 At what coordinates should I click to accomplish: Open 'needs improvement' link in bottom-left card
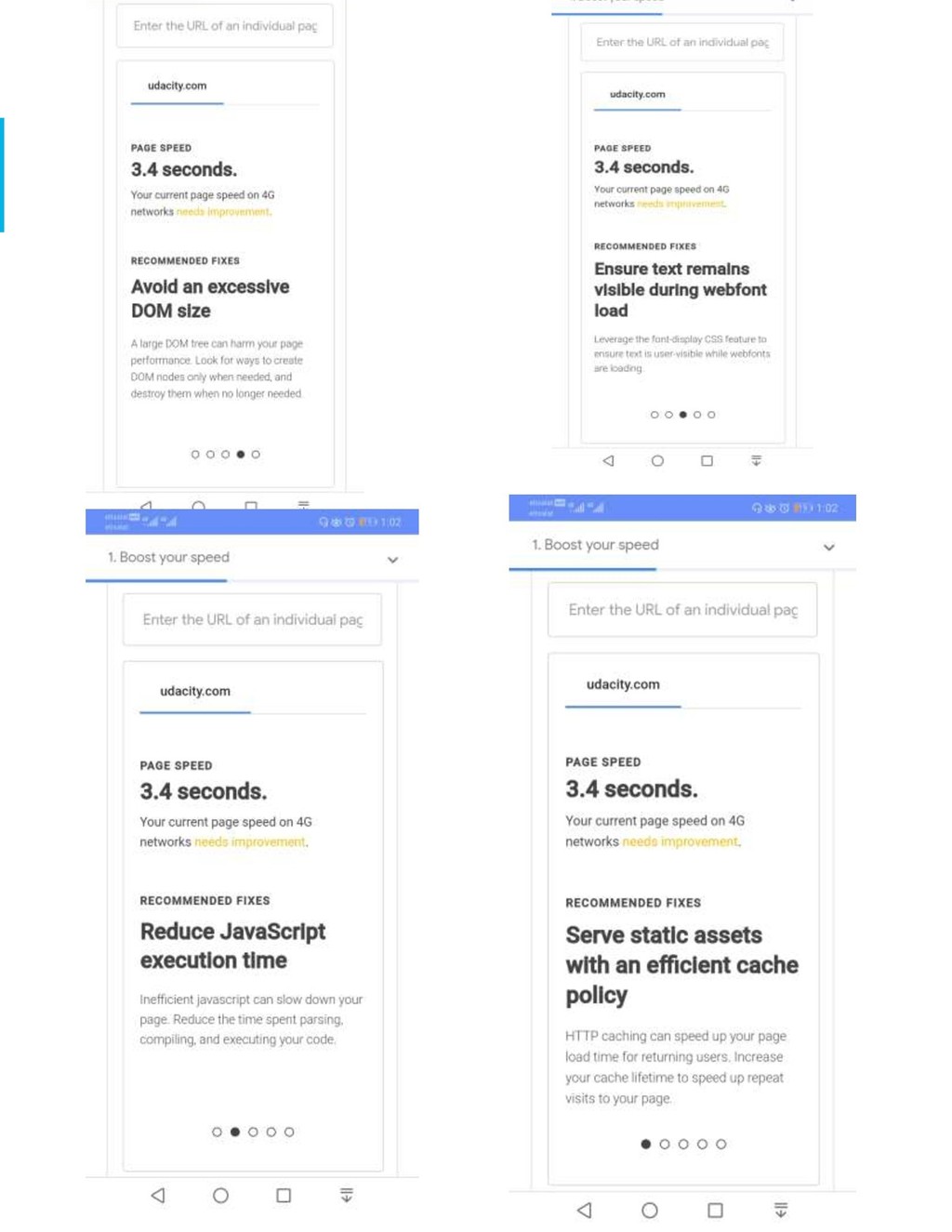tap(250, 841)
